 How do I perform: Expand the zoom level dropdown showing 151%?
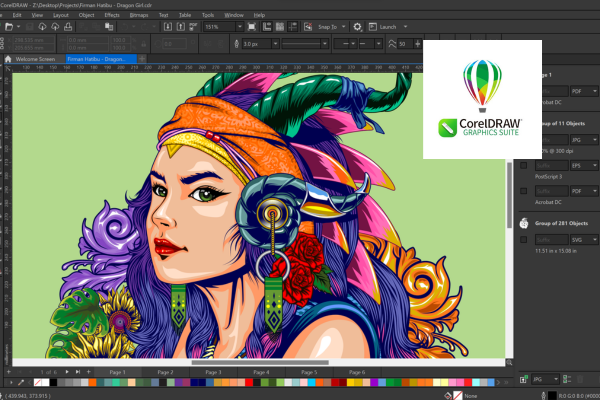click(240, 27)
